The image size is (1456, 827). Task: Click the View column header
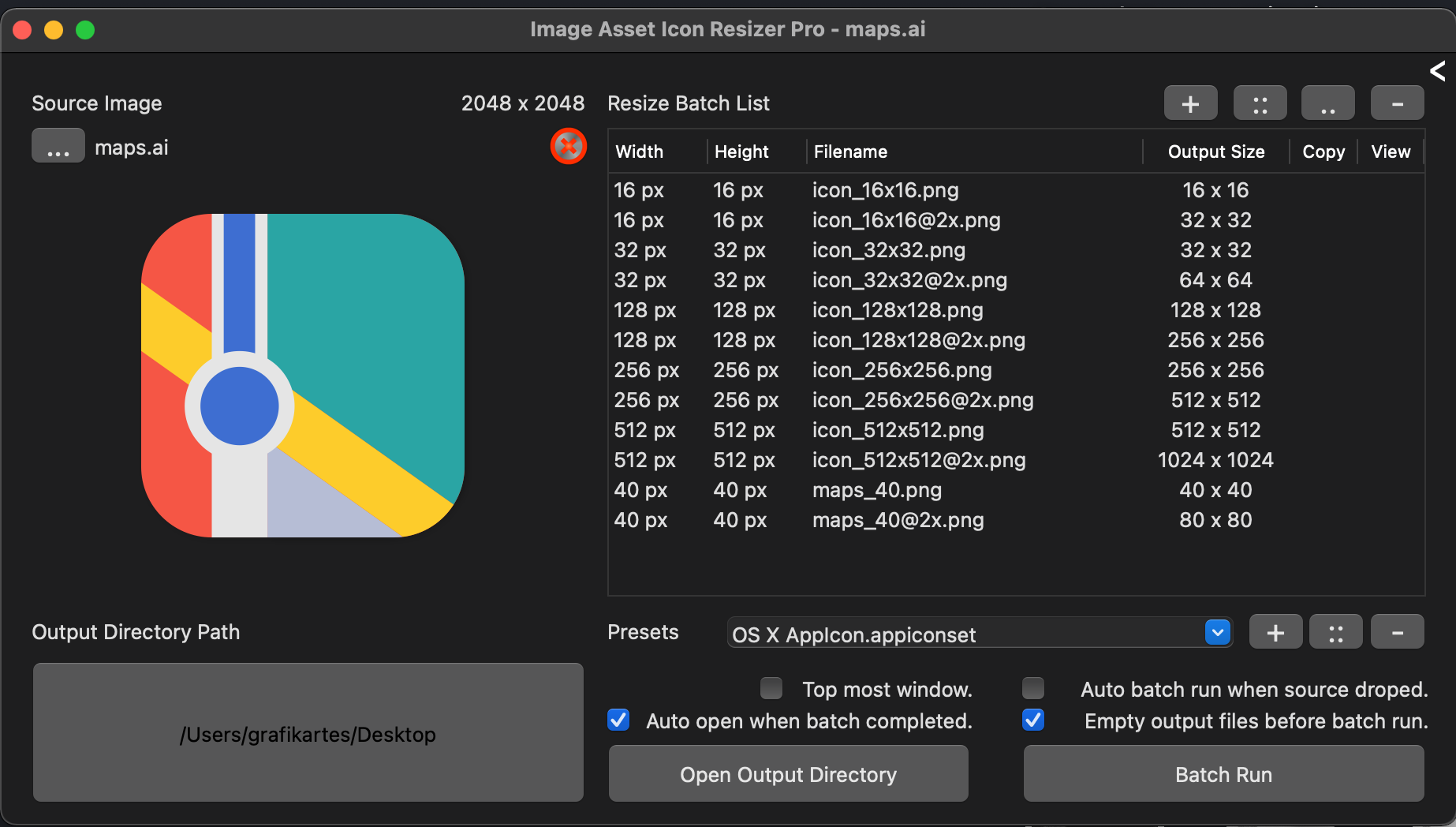1391,152
